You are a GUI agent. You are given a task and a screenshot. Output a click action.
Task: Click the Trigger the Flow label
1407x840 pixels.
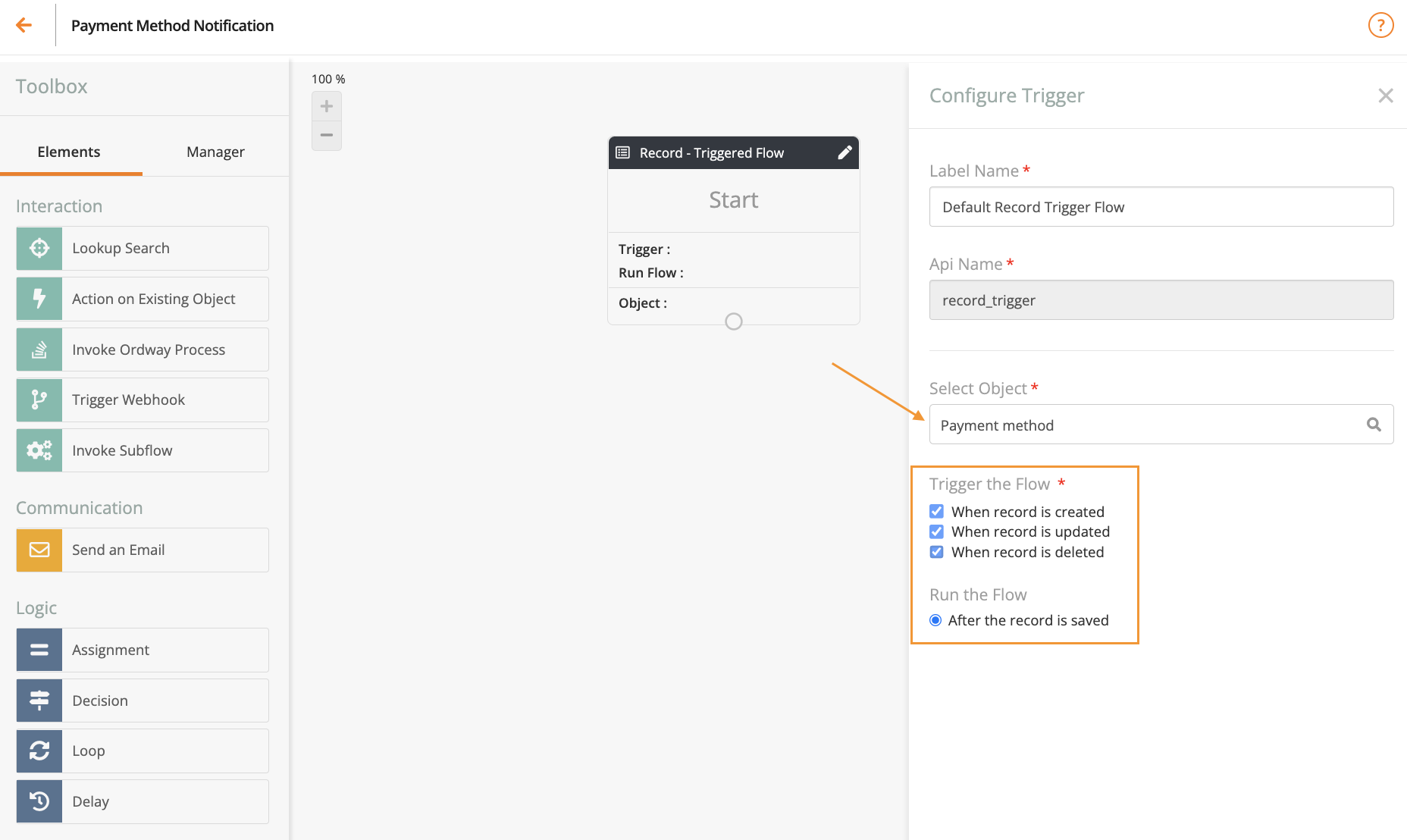pos(990,484)
